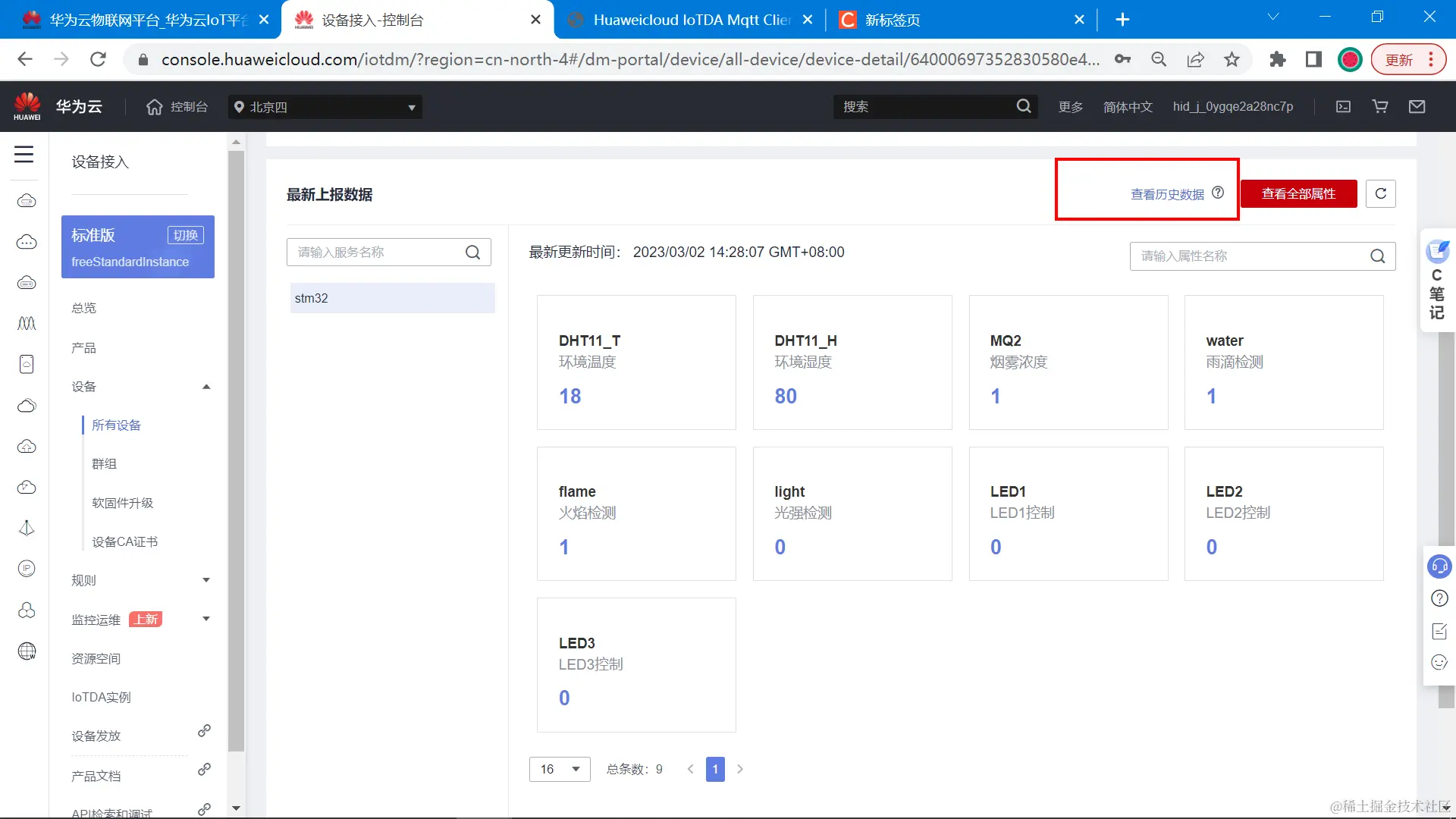
Task: Open the console home icon
Action: 155,107
